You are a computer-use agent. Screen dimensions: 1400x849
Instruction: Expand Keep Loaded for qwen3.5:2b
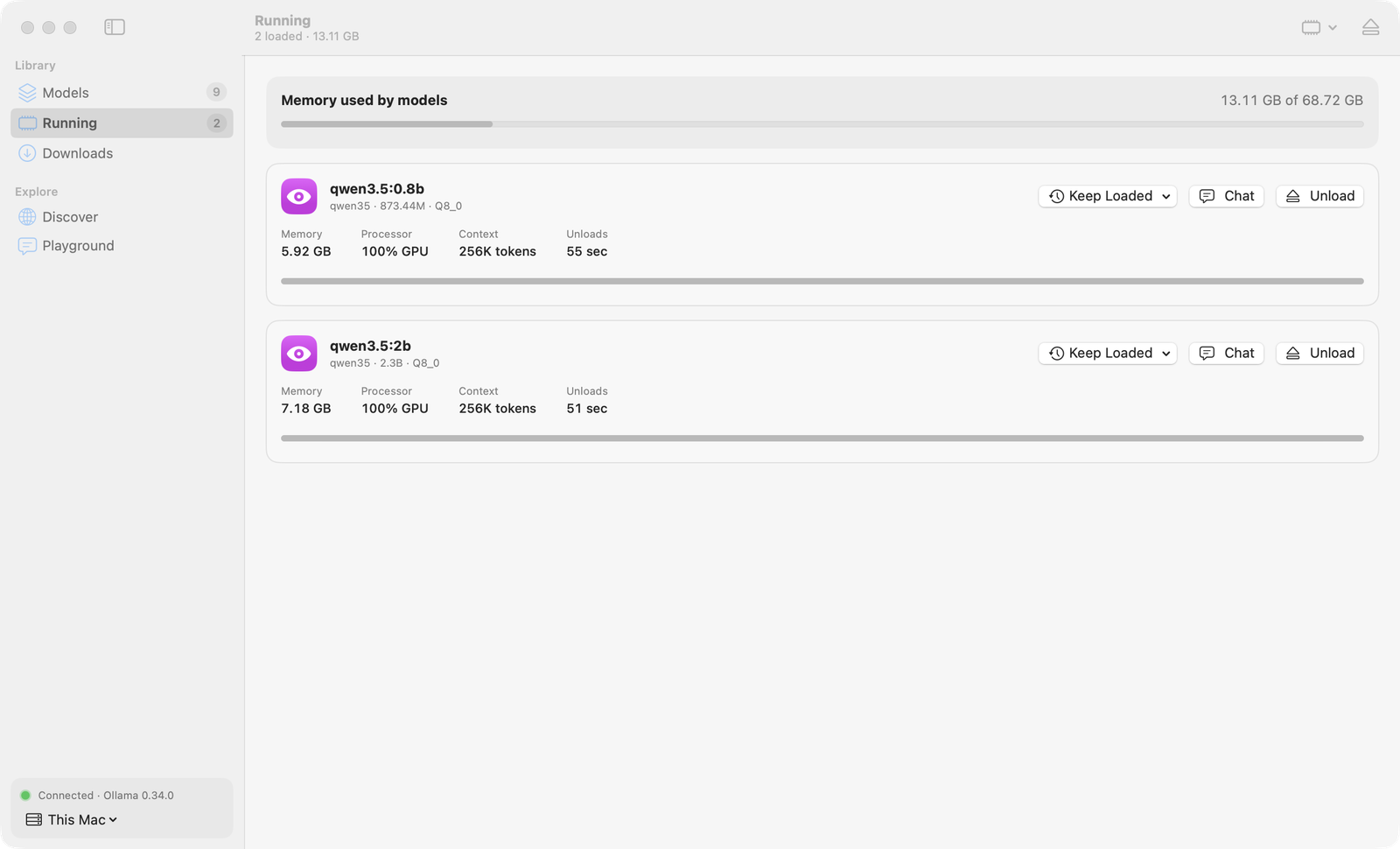pos(1108,353)
